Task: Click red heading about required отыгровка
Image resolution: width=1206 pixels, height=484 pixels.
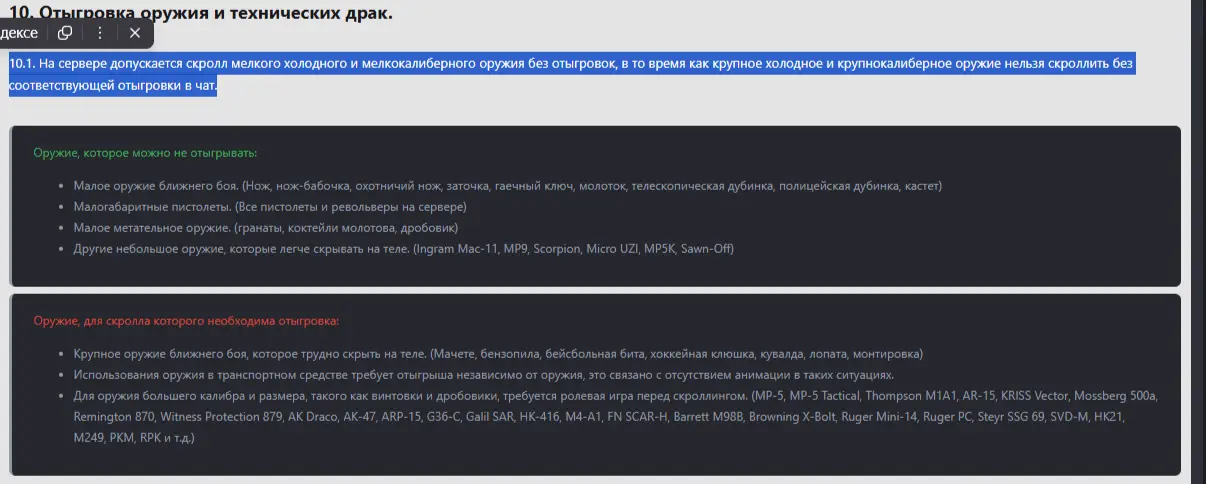Action: tap(186, 321)
